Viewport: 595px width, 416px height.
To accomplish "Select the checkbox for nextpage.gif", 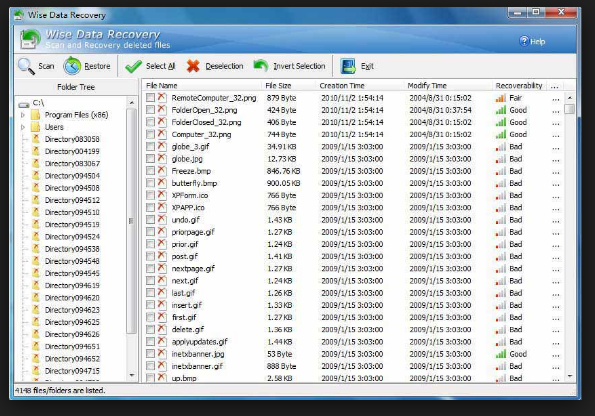I will click(150, 268).
